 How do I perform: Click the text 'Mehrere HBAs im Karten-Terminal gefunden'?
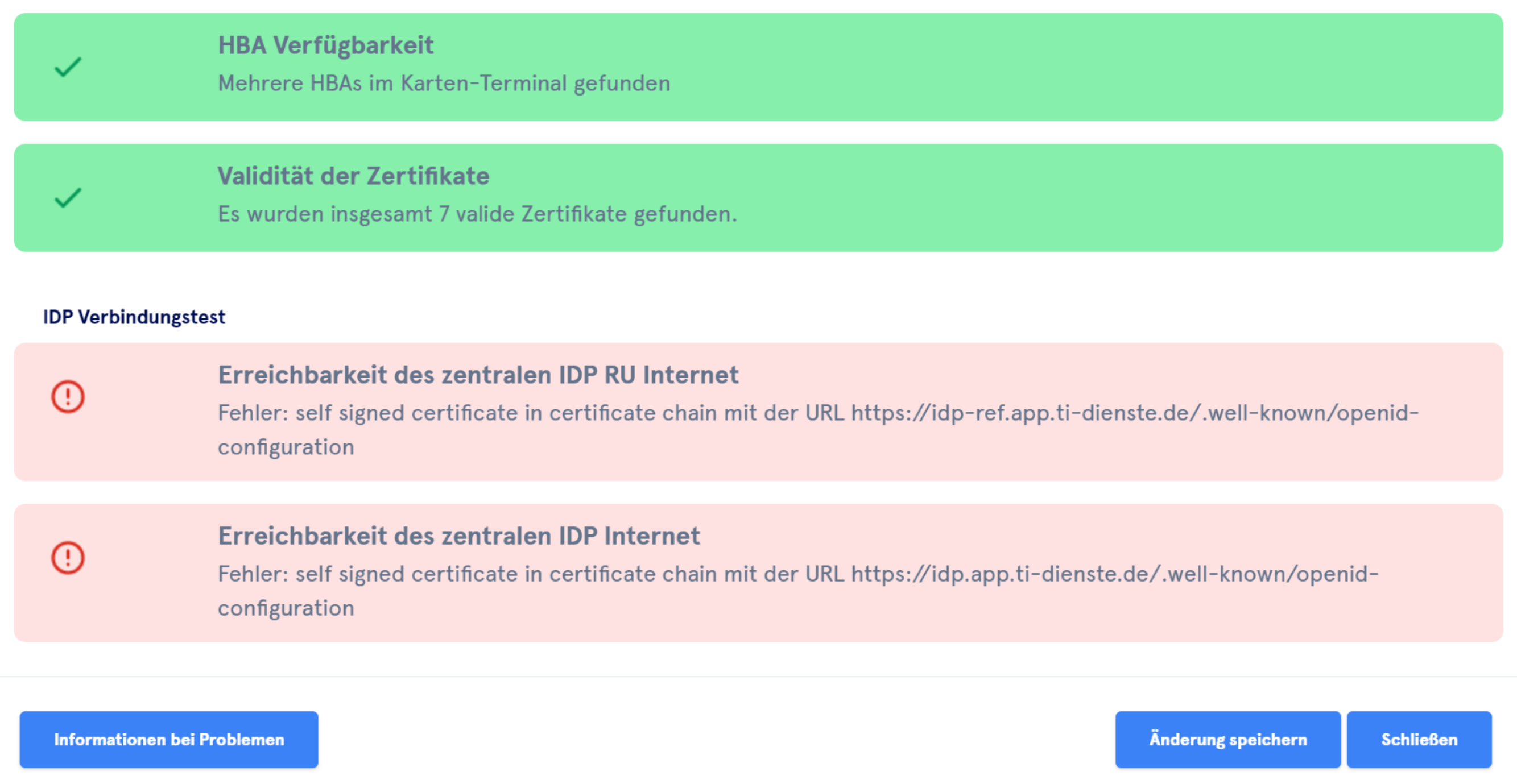444,84
